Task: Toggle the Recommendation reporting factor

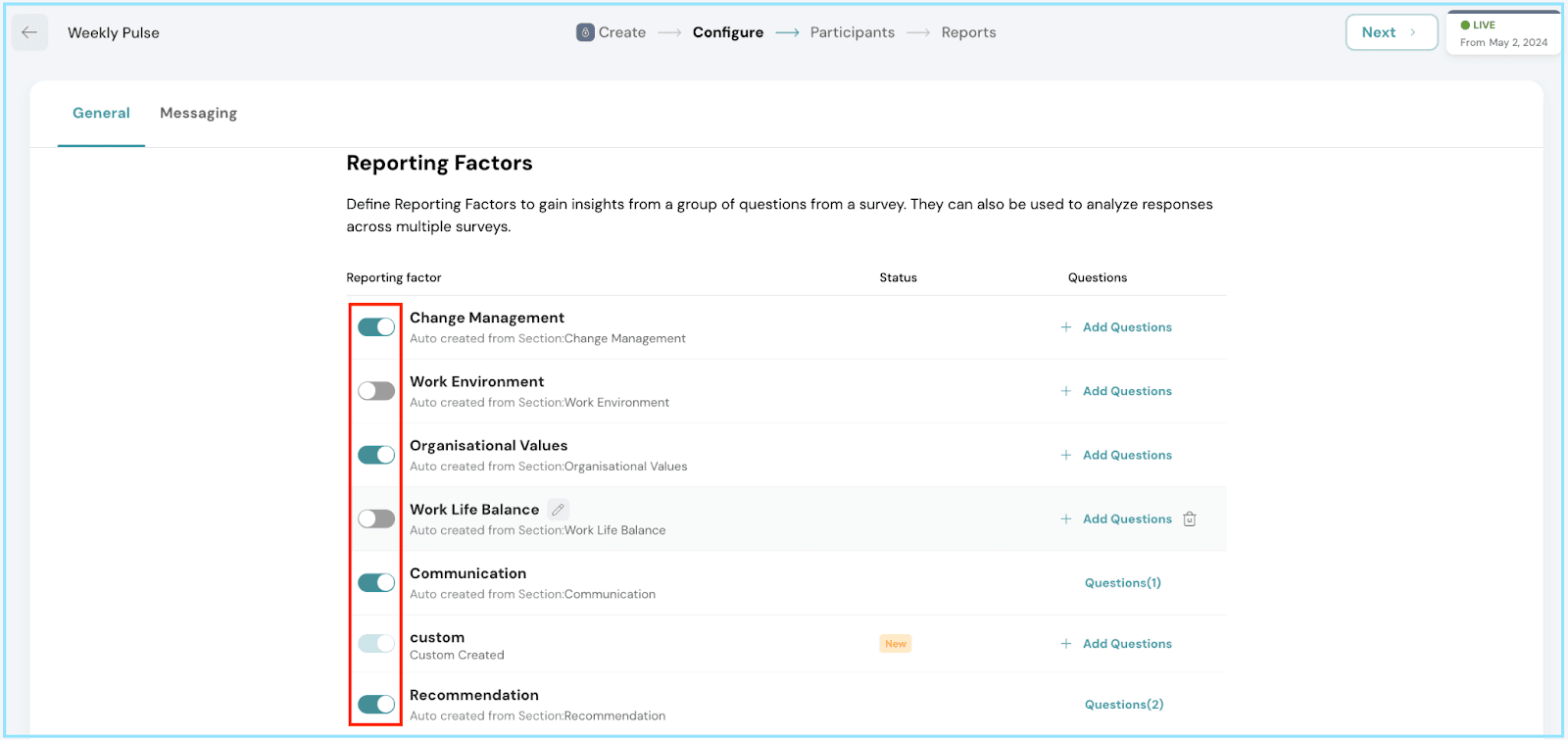Action: click(376, 704)
